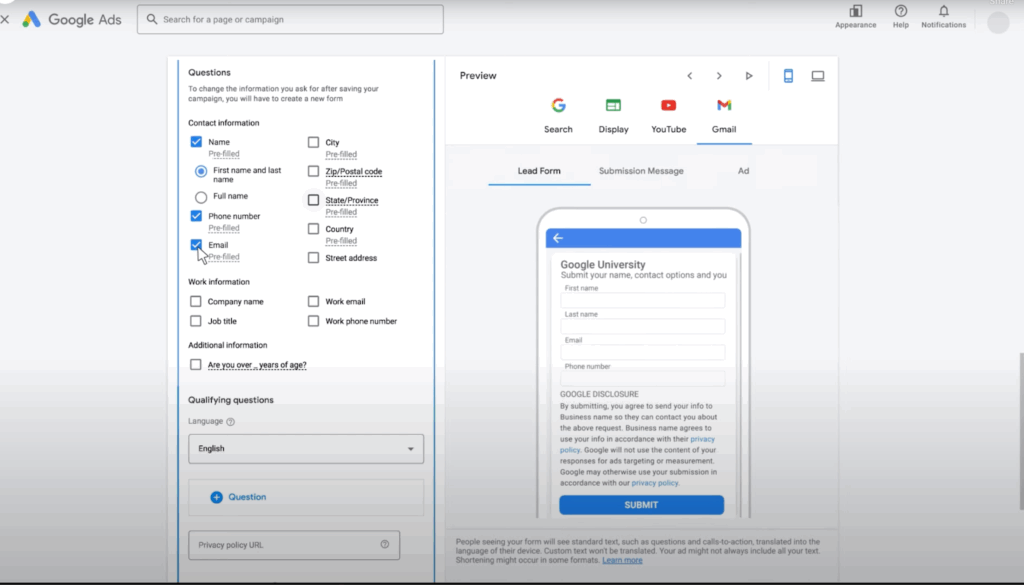This screenshot has width=1024, height=585.
Task: Click the First name preview field
Action: click(643, 300)
